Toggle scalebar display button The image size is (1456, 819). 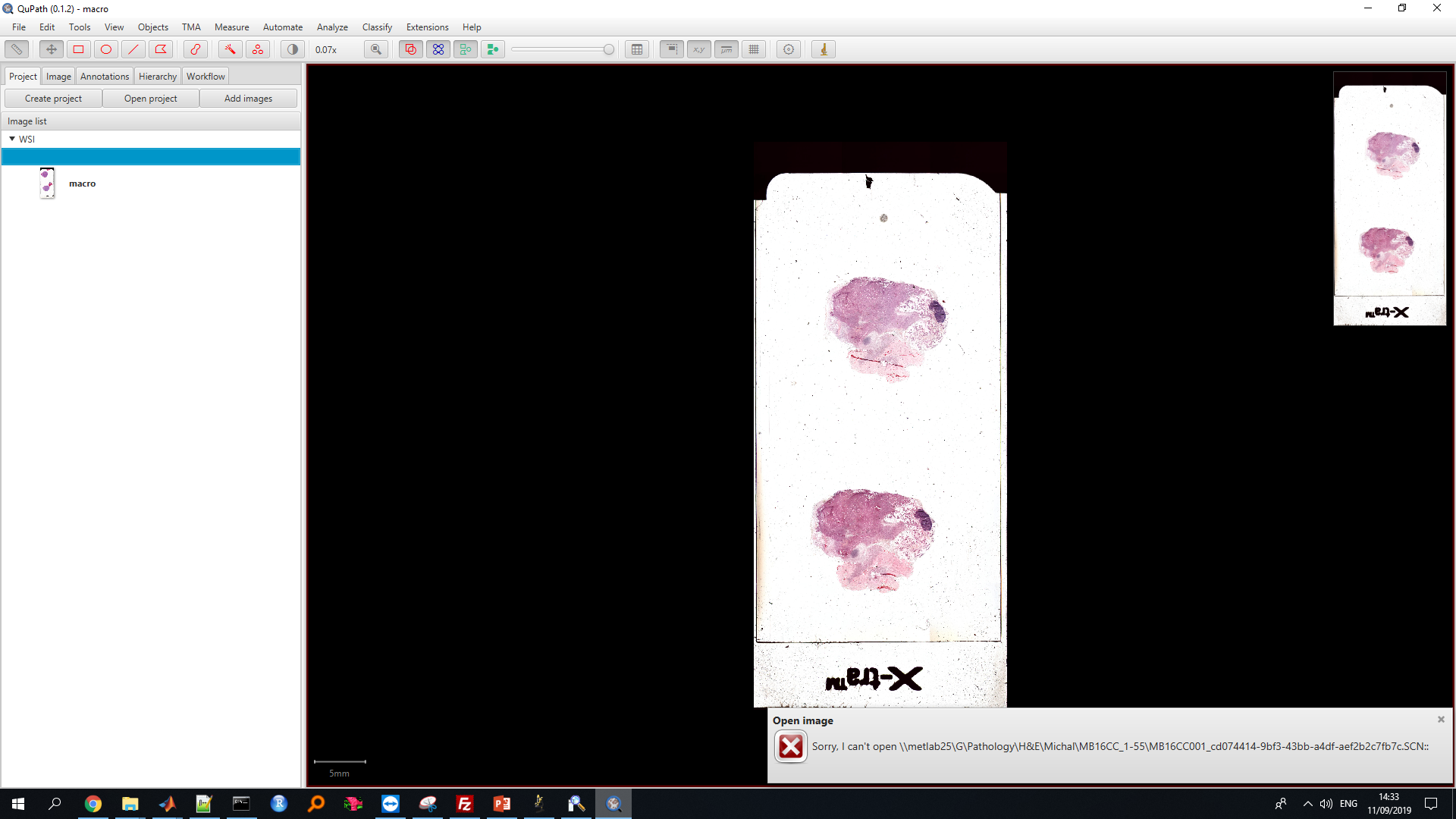(726, 49)
